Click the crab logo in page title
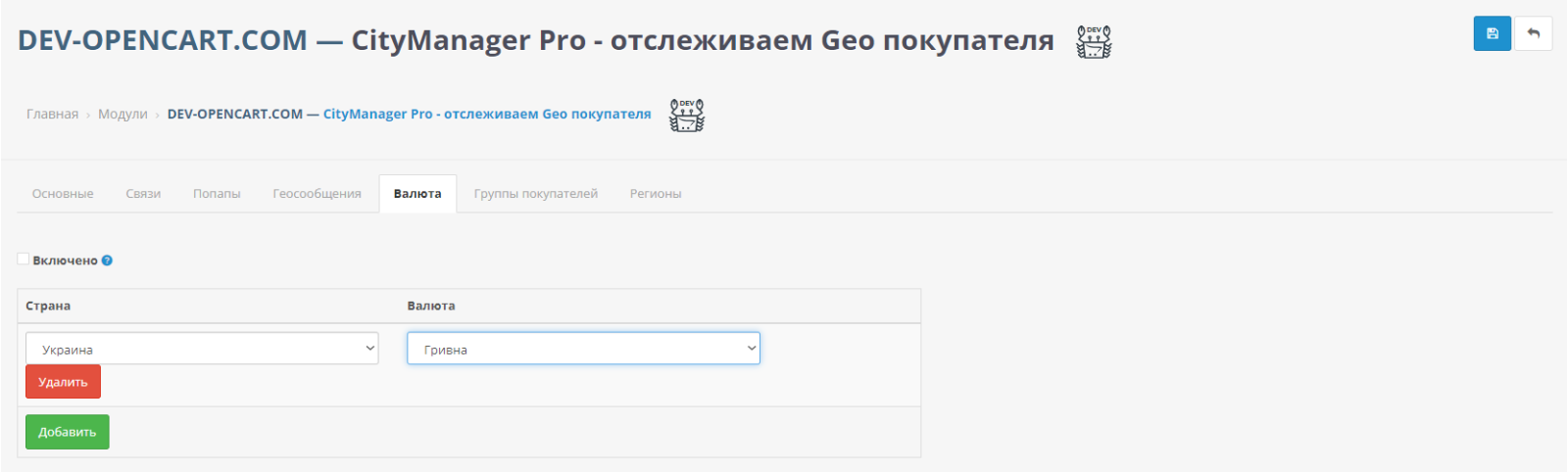Screen dimensions: 1568x472 pyautogui.click(x=1094, y=42)
